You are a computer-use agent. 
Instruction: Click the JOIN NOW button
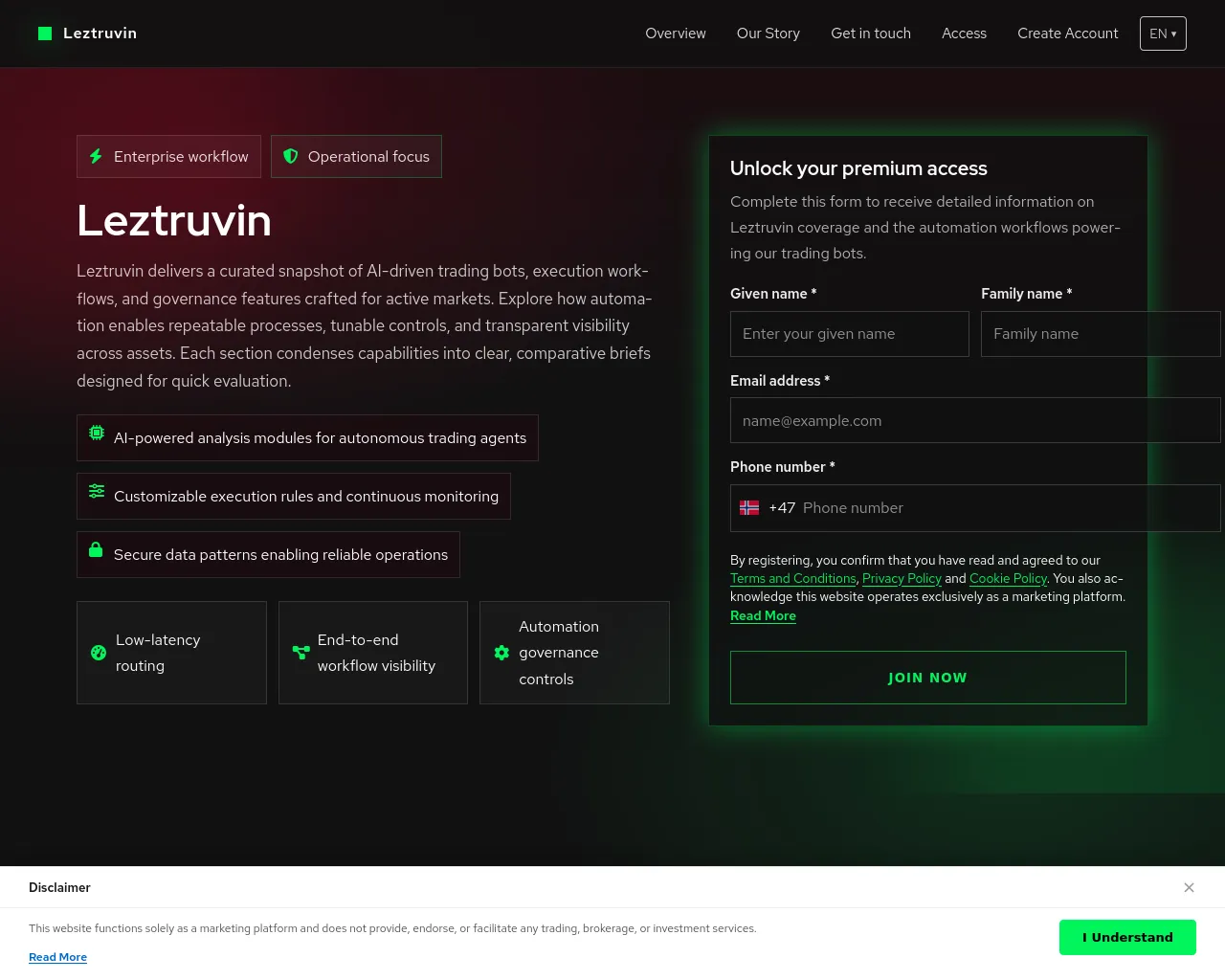(928, 678)
